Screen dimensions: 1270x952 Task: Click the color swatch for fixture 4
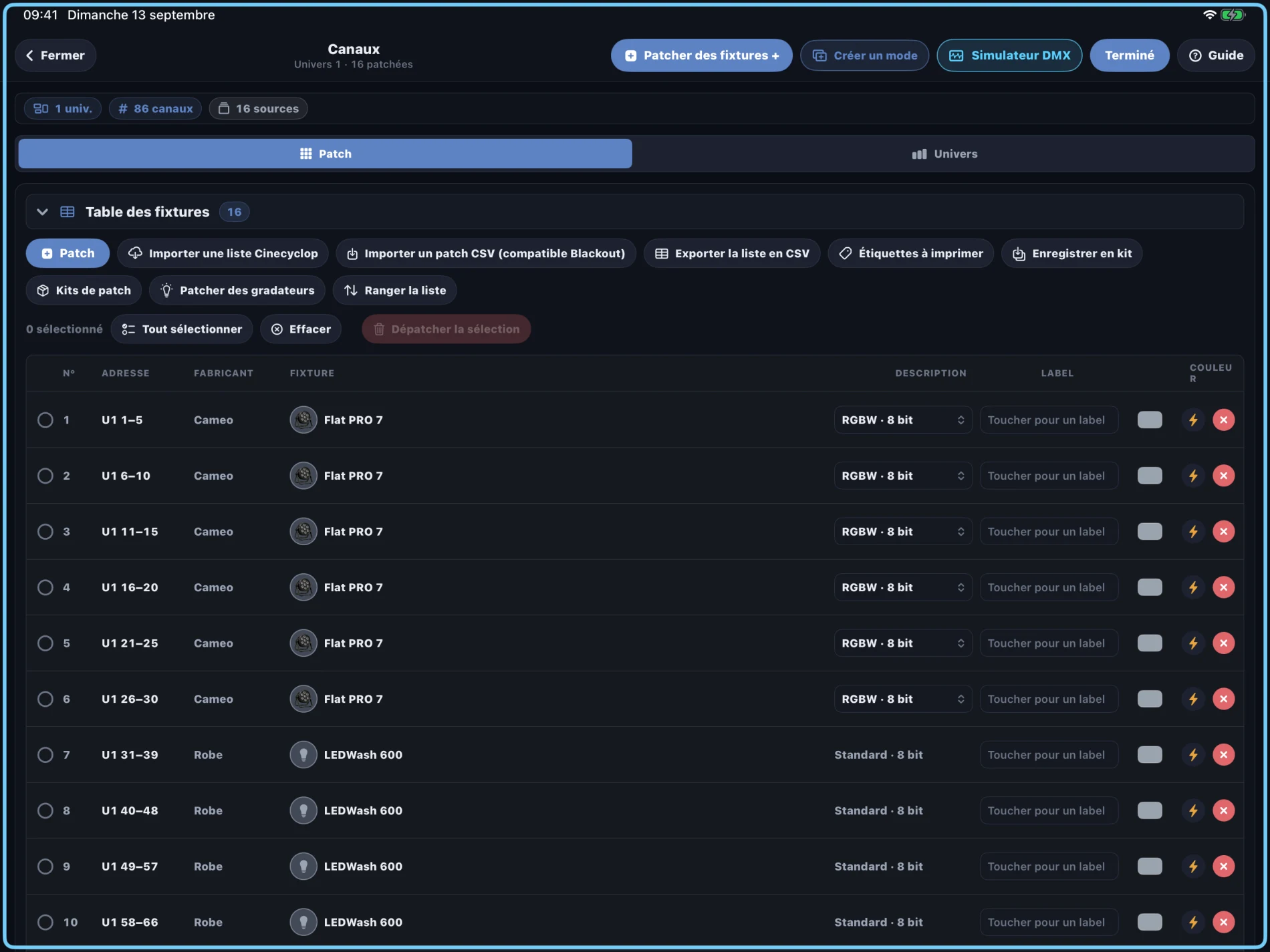(x=1150, y=587)
